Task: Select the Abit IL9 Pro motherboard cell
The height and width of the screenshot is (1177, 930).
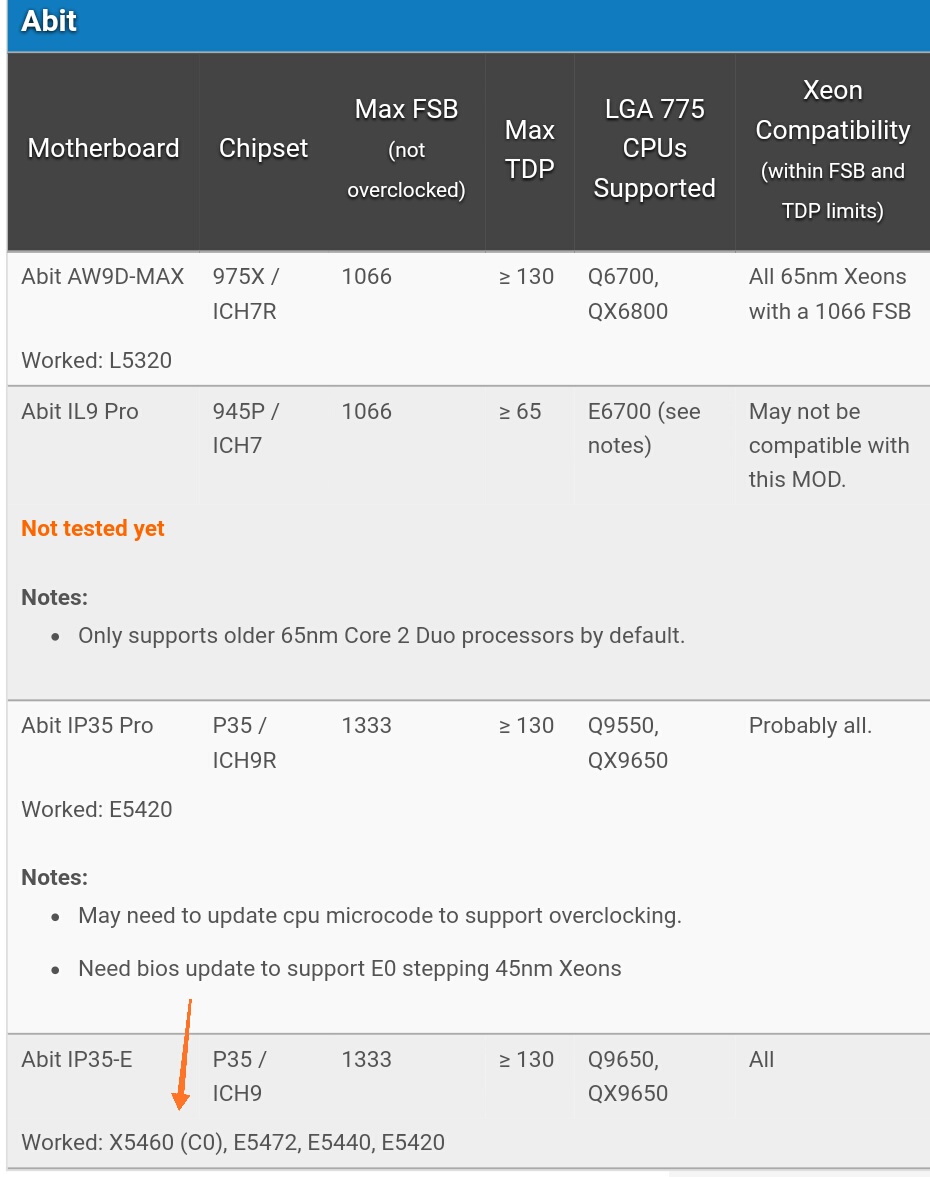Action: 80,412
